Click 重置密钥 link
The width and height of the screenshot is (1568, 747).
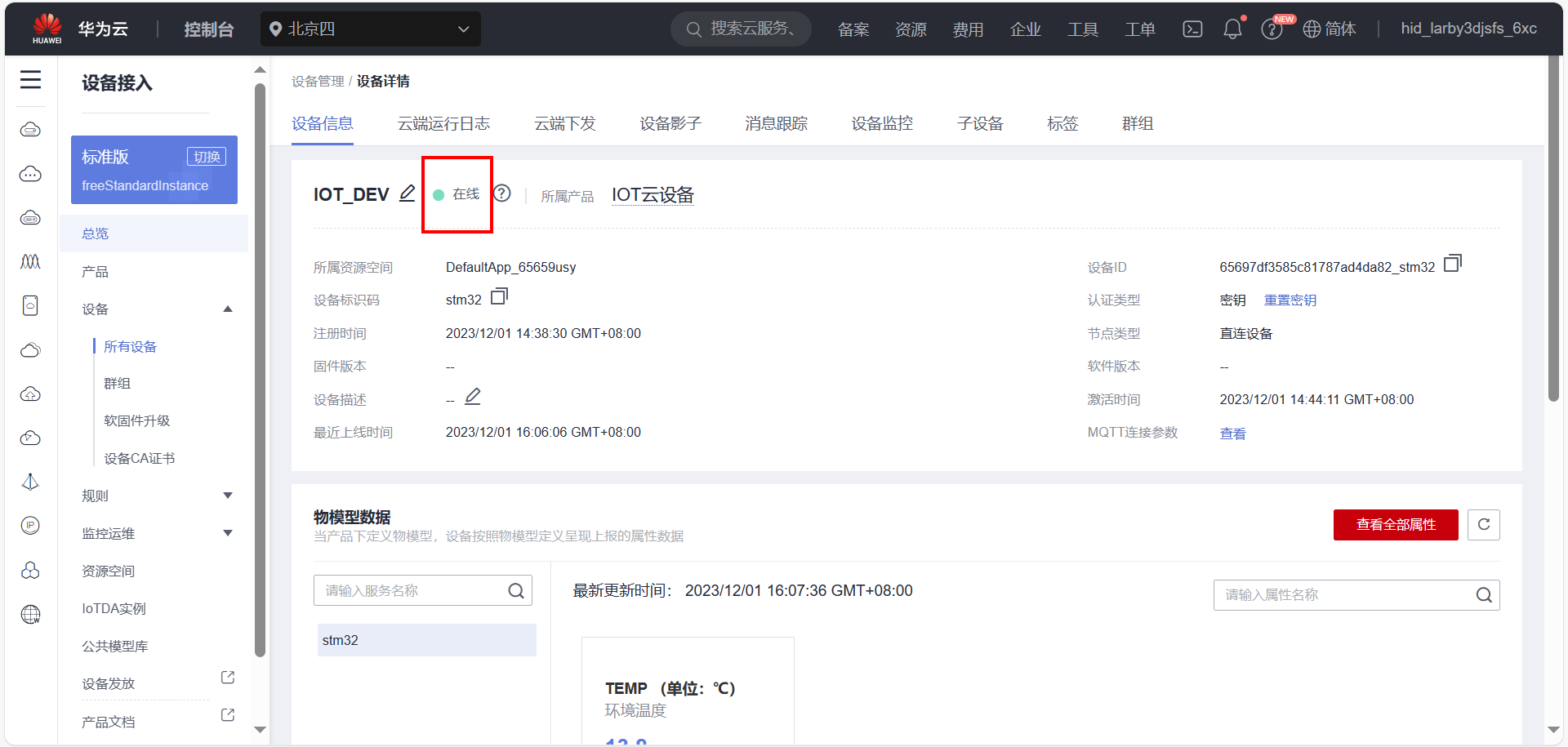(x=1290, y=300)
